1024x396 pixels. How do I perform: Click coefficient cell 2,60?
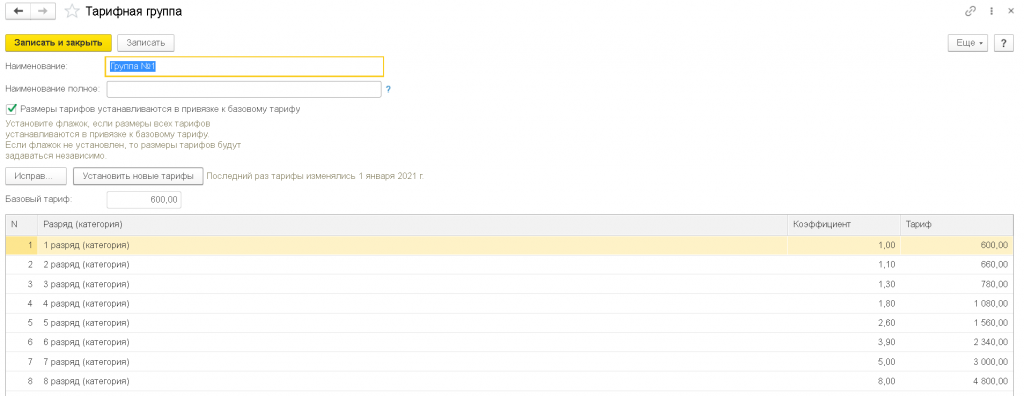tap(844, 323)
